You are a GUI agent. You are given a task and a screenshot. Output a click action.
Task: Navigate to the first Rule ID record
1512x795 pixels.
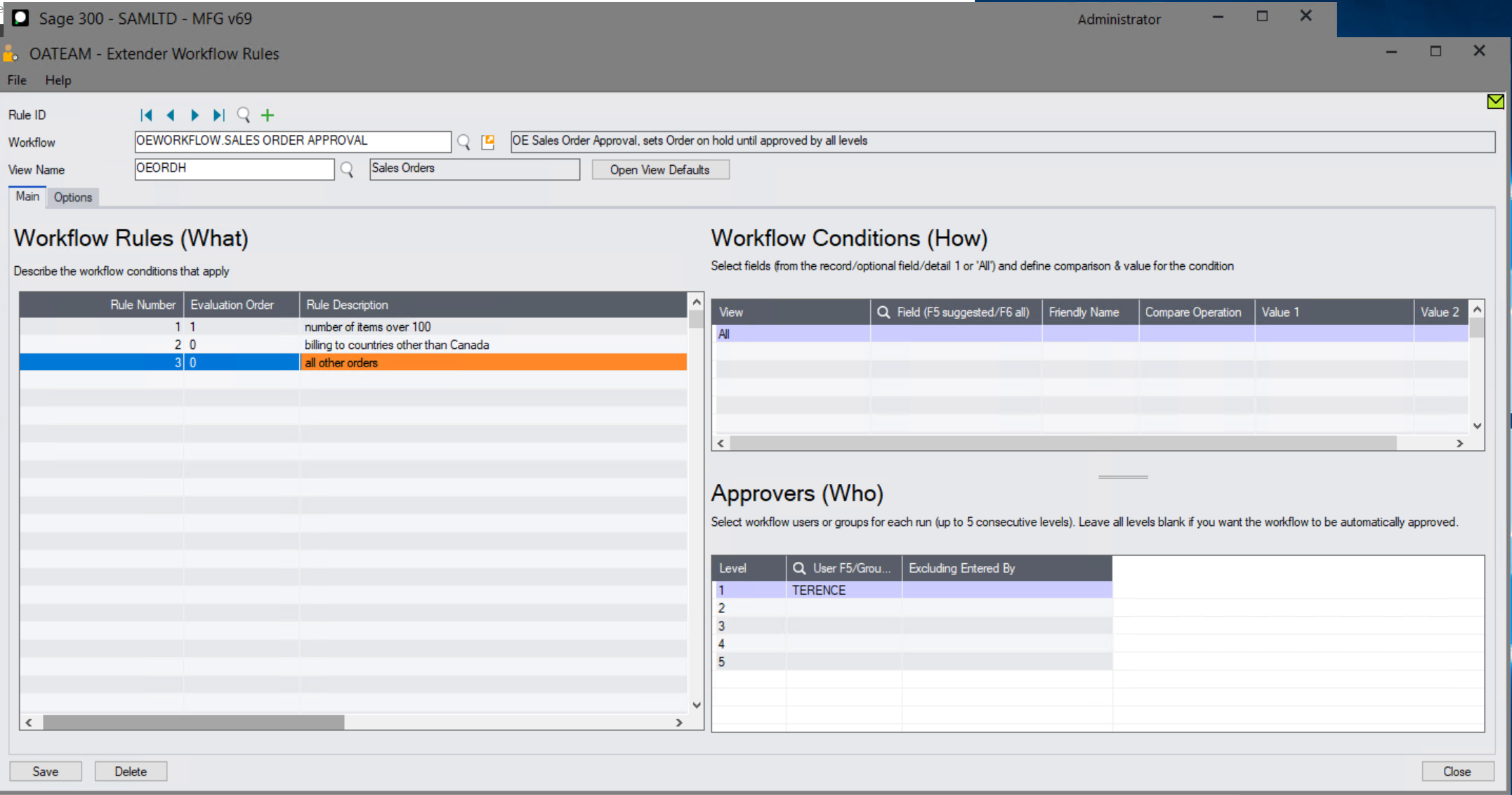click(x=147, y=114)
